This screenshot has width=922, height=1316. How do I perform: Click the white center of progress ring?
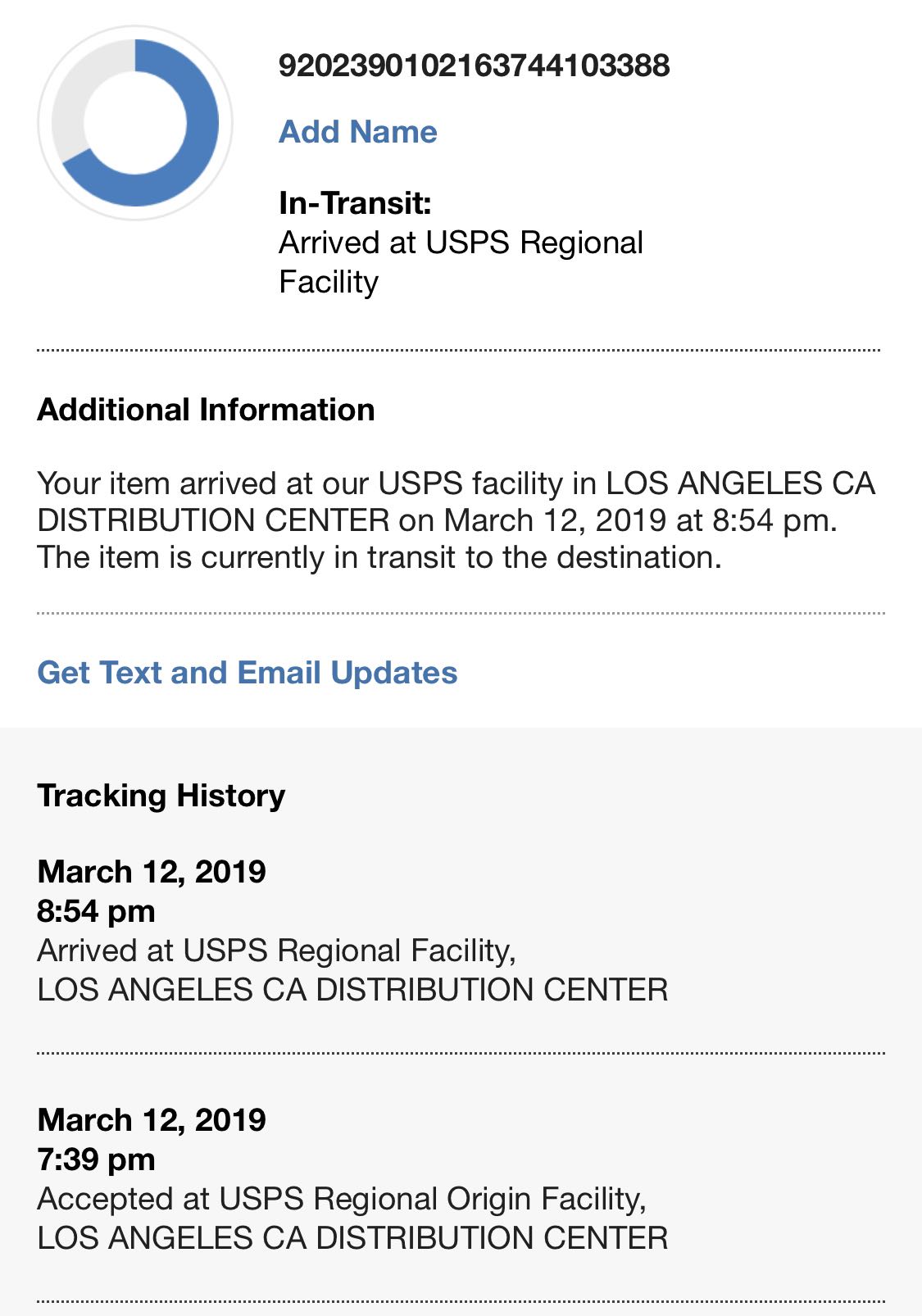coord(135,123)
